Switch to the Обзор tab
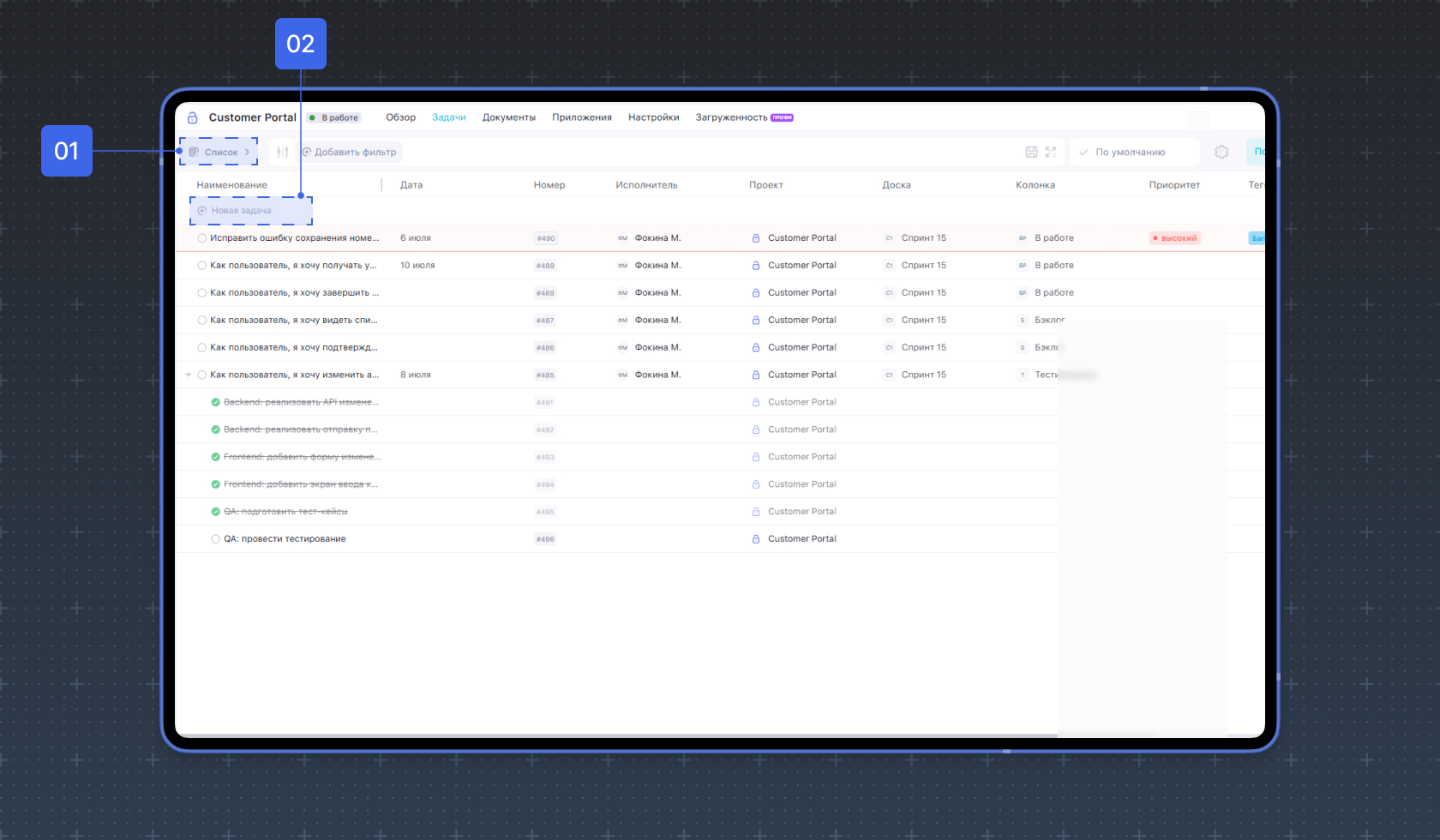Screen dimensions: 1440x840 pos(400,117)
